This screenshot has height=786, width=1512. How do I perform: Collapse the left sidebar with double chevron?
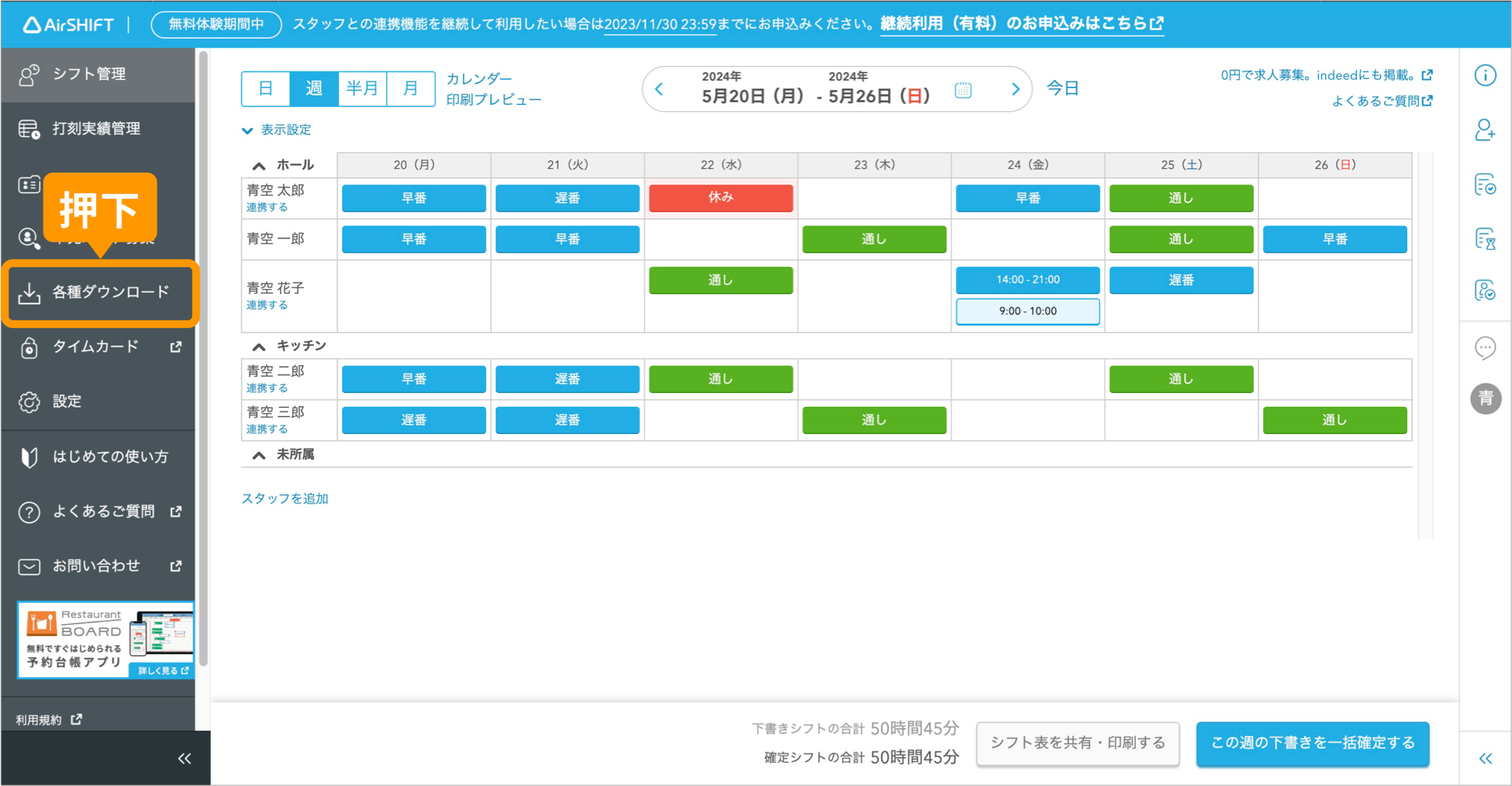(184, 759)
